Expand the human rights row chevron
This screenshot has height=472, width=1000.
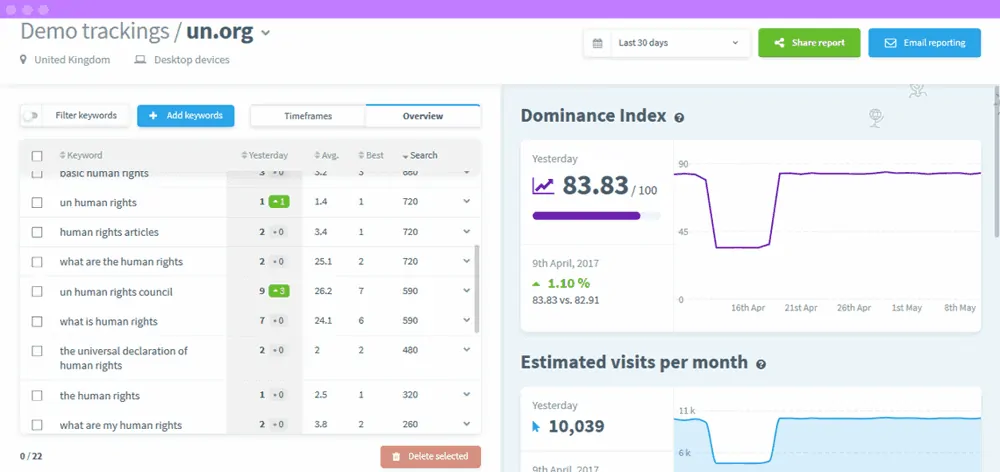[x=466, y=394]
